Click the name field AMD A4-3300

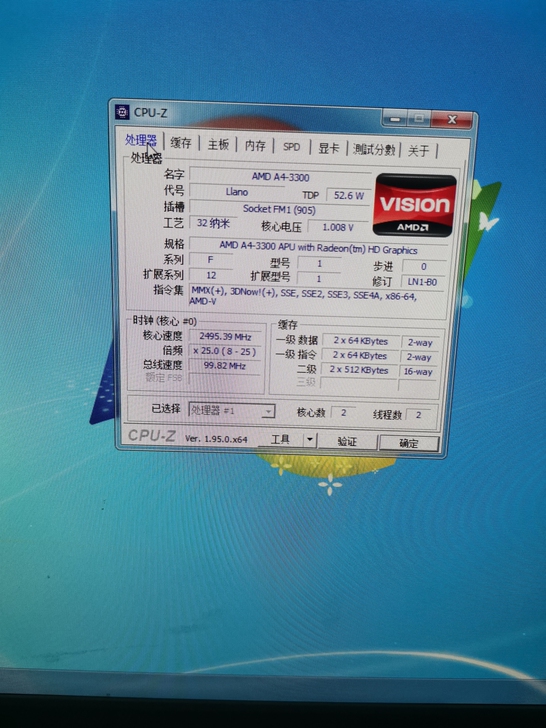point(280,177)
